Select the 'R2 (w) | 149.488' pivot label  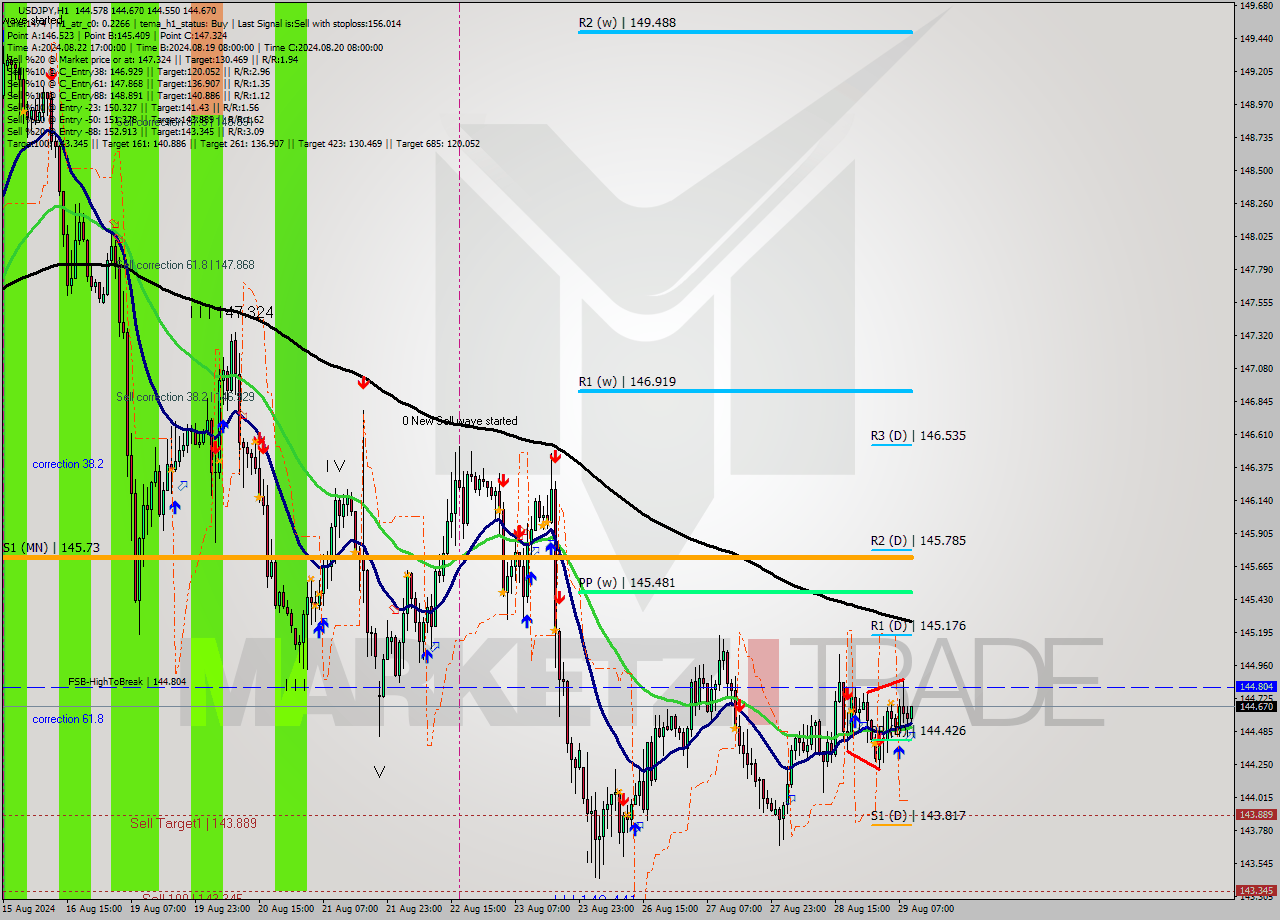[x=627, y=21]
